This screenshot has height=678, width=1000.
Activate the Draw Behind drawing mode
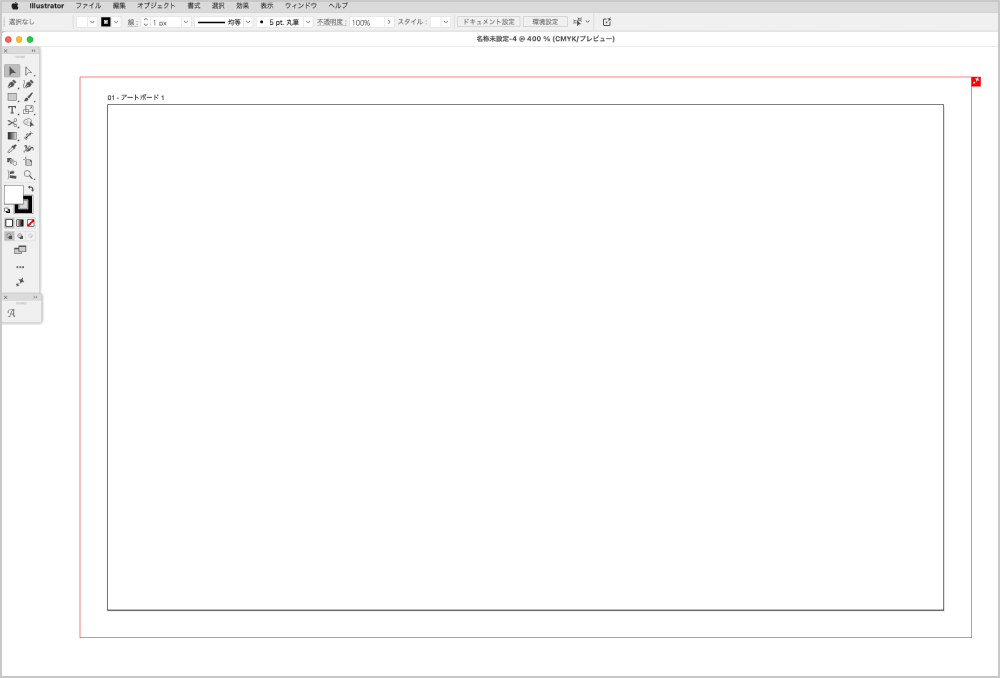pos(20,236)
